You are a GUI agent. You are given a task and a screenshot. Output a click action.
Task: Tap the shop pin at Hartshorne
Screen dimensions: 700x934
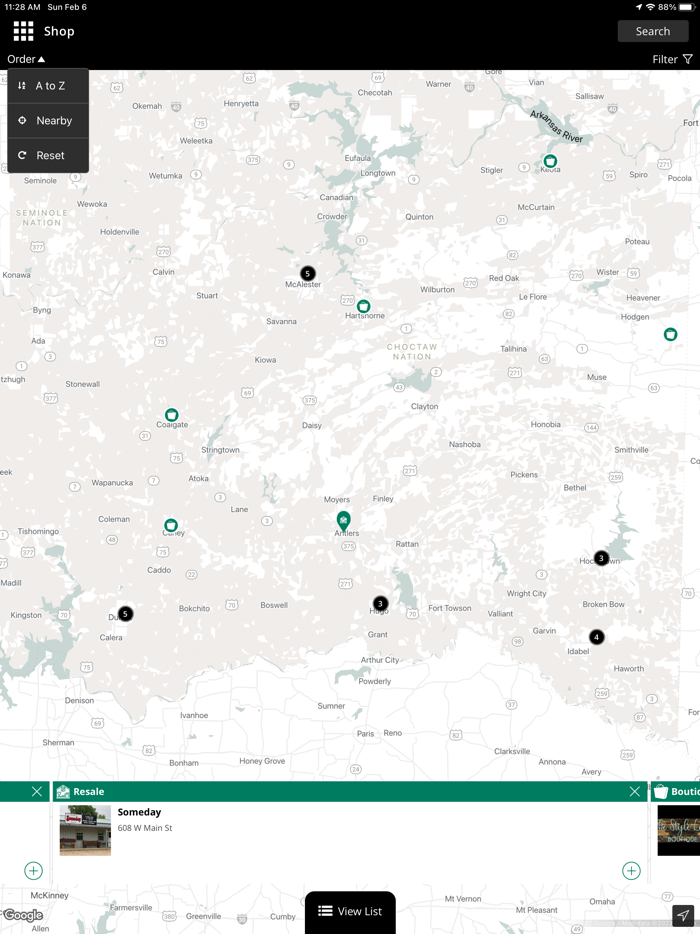[x=363, y=306]
